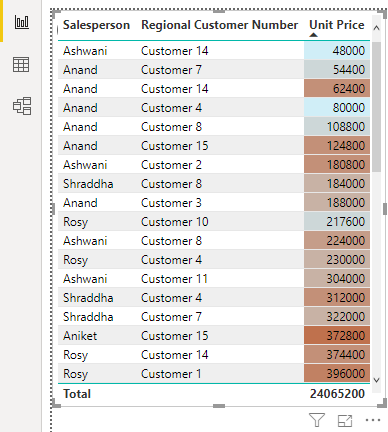
Task: Open the Report view icon
Action: coord(22,22)
